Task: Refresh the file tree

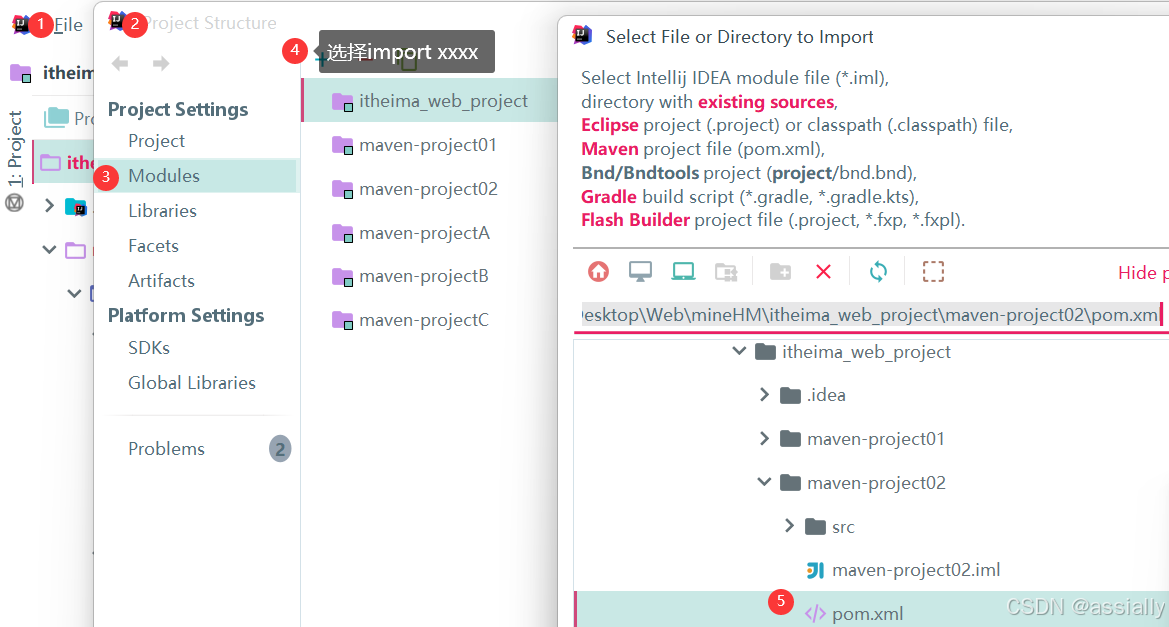Action: pos(878,272)
